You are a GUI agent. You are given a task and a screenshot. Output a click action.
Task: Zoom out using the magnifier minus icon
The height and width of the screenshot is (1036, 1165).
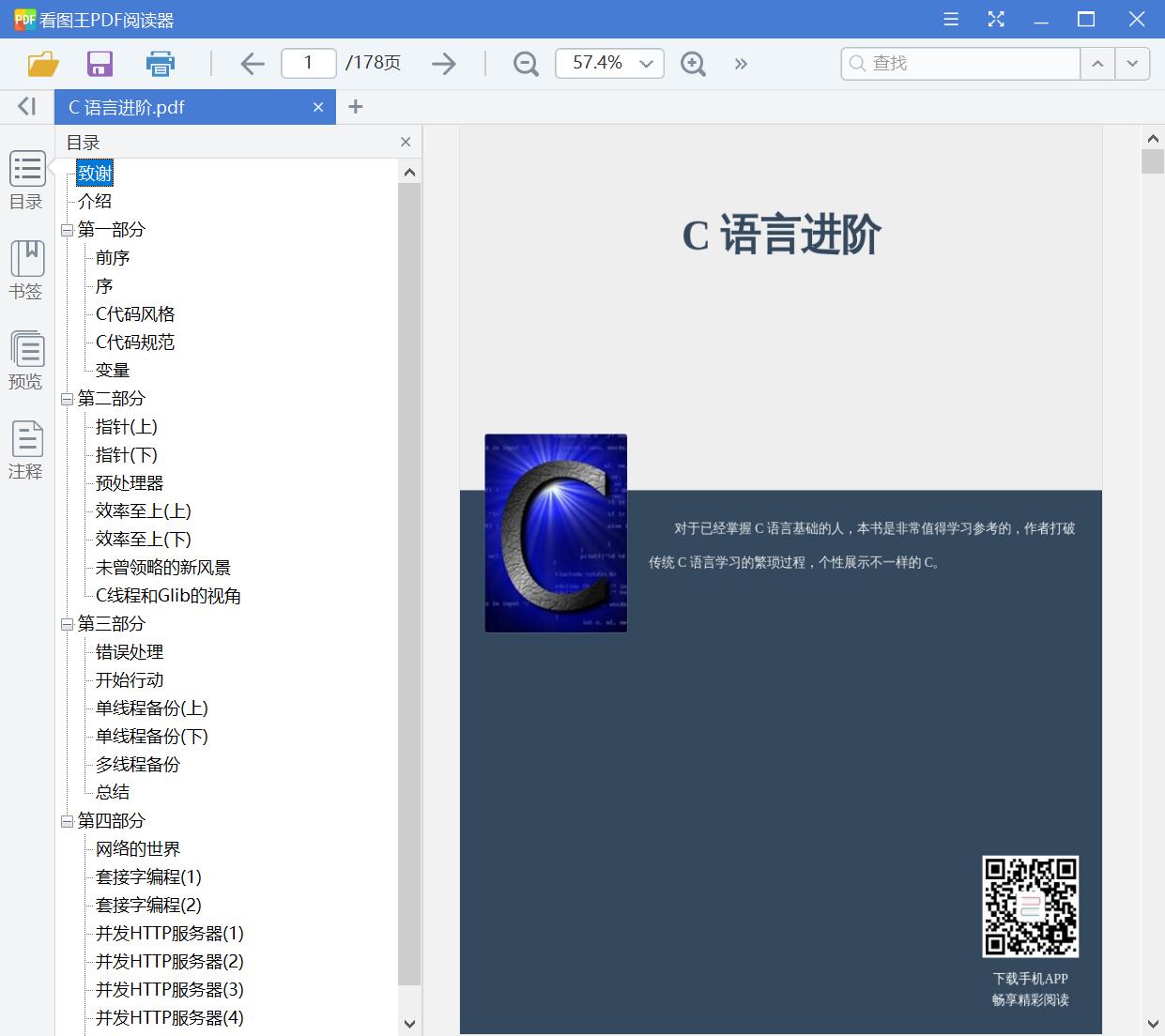click(x=525, y=63)
